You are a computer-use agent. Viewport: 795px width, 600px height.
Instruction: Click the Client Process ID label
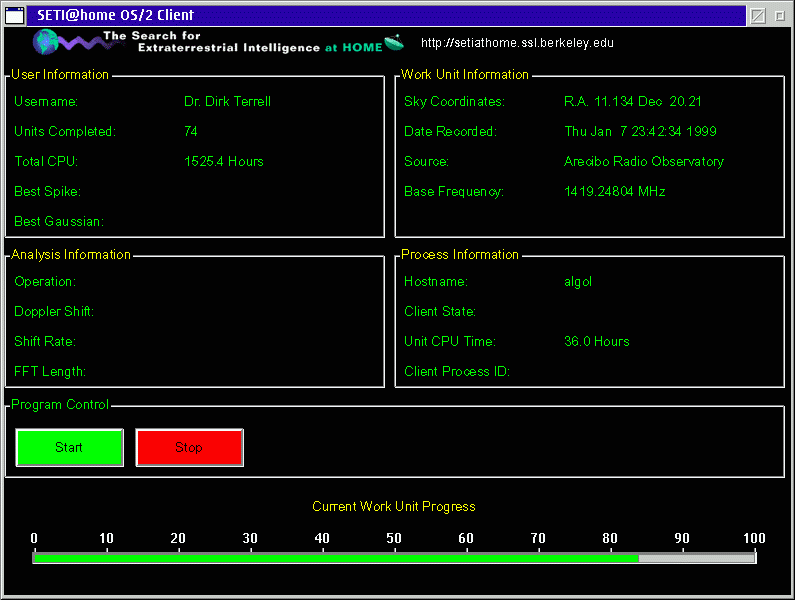tap(457, 371)
